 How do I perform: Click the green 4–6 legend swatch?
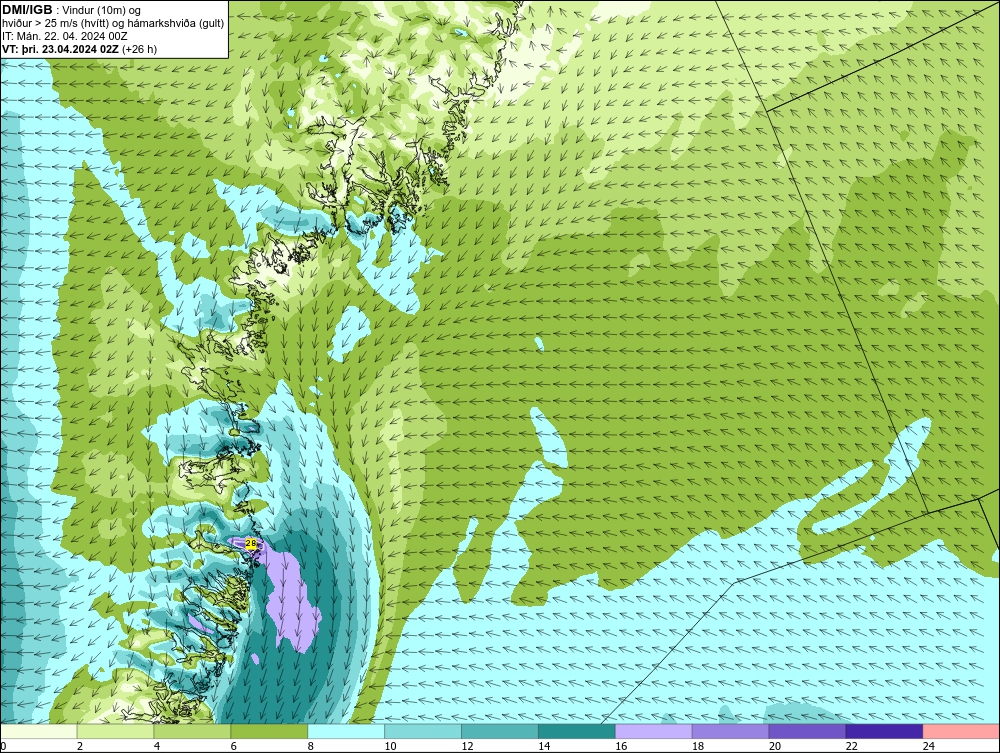(x=192, y=731)
